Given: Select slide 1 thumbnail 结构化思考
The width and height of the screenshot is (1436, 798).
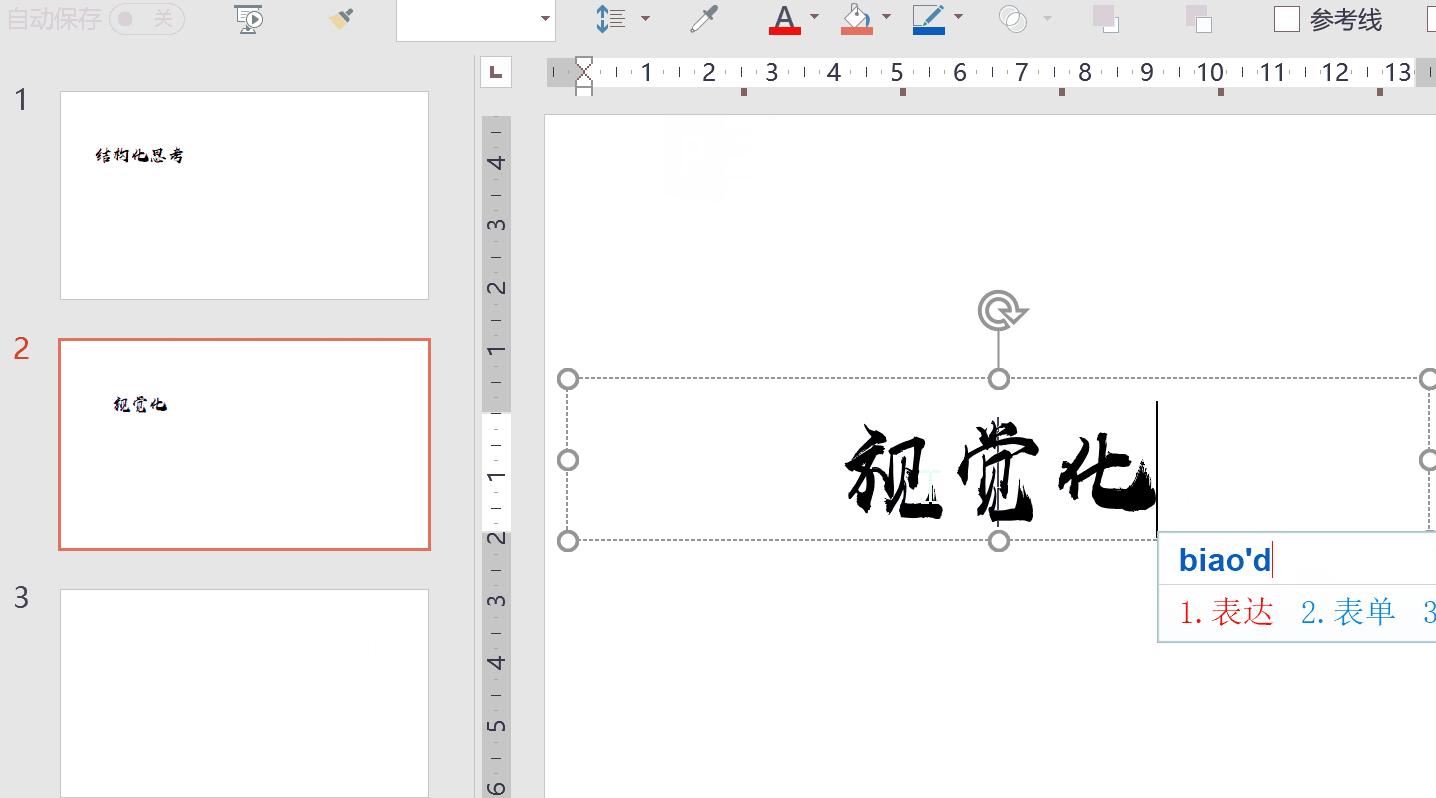Looking at the screenshot, I should coord(243,195).
